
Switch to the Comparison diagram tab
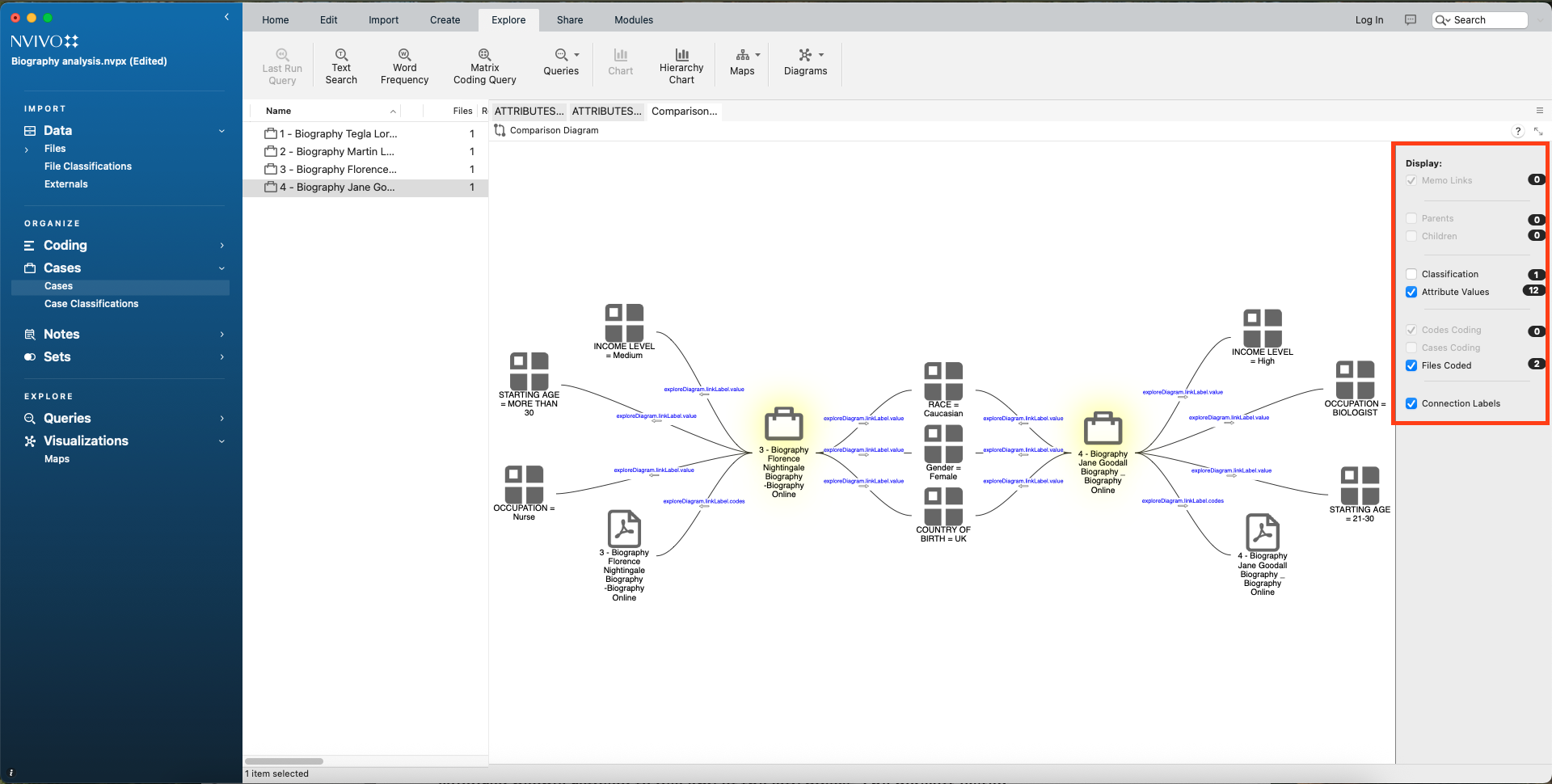point(684,112)
